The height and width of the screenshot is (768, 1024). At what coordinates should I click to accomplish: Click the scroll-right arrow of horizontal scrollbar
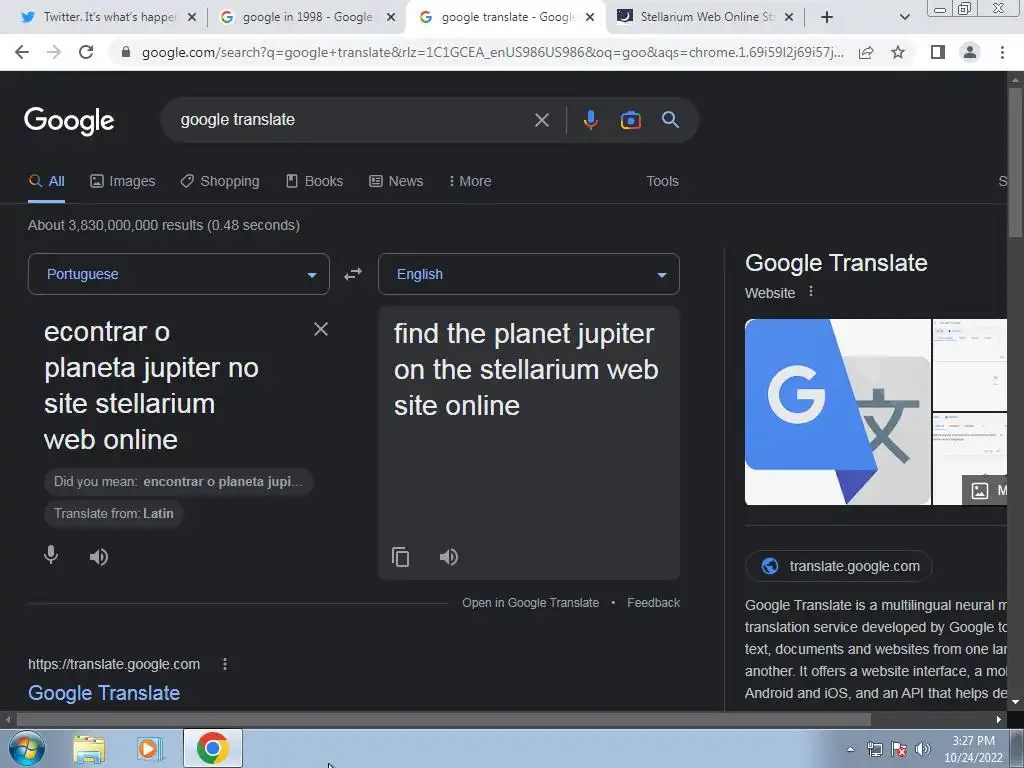pyautogui.click(x=999, y=720)
